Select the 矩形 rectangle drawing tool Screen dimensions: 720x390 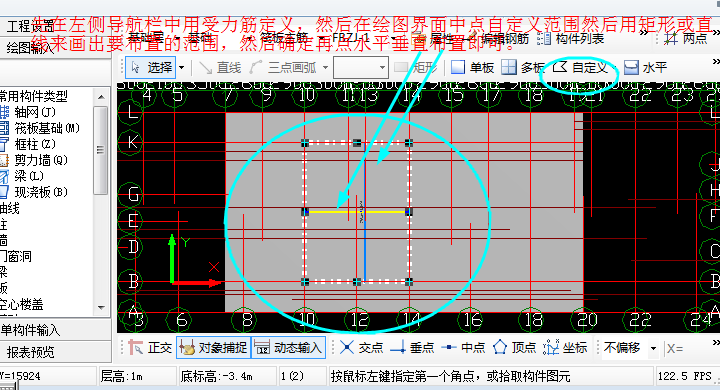(416, 68)
